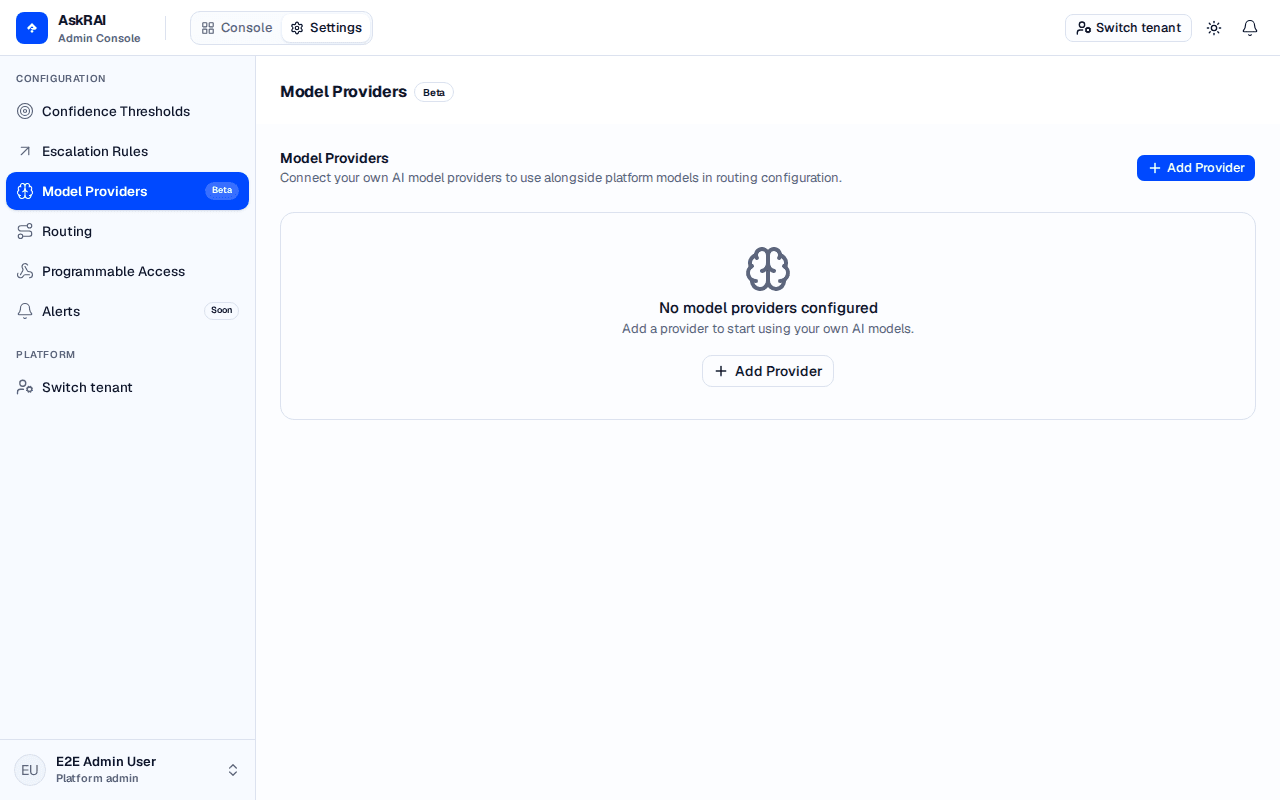Click the Beta badge beside page title
The width and height of the screenshot is (1280, 800).
(434, 92)
